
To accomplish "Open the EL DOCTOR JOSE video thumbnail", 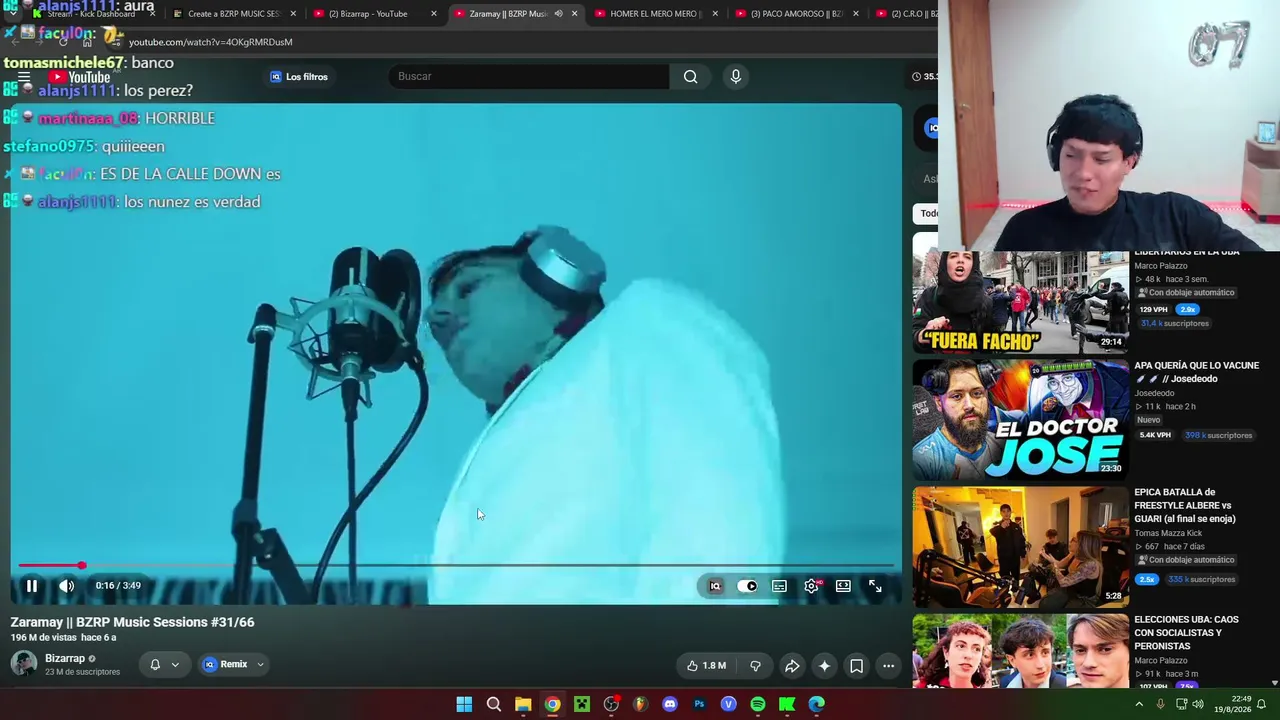I will (1020, 419).
